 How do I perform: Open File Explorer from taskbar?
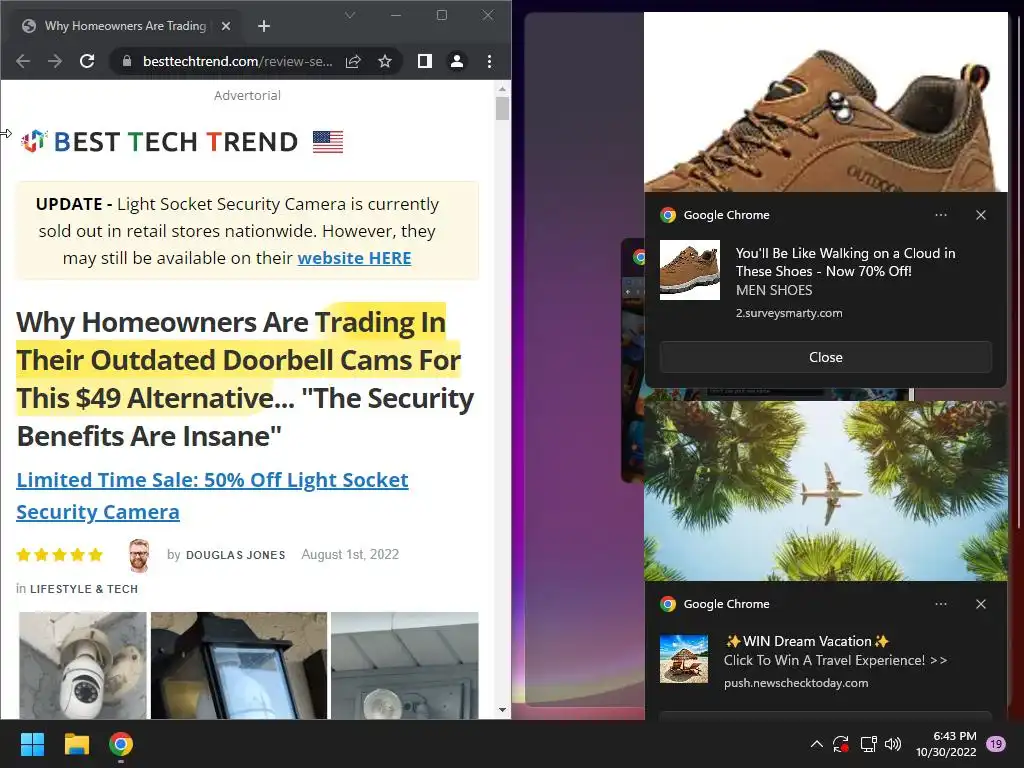click(x=76, y=744)
